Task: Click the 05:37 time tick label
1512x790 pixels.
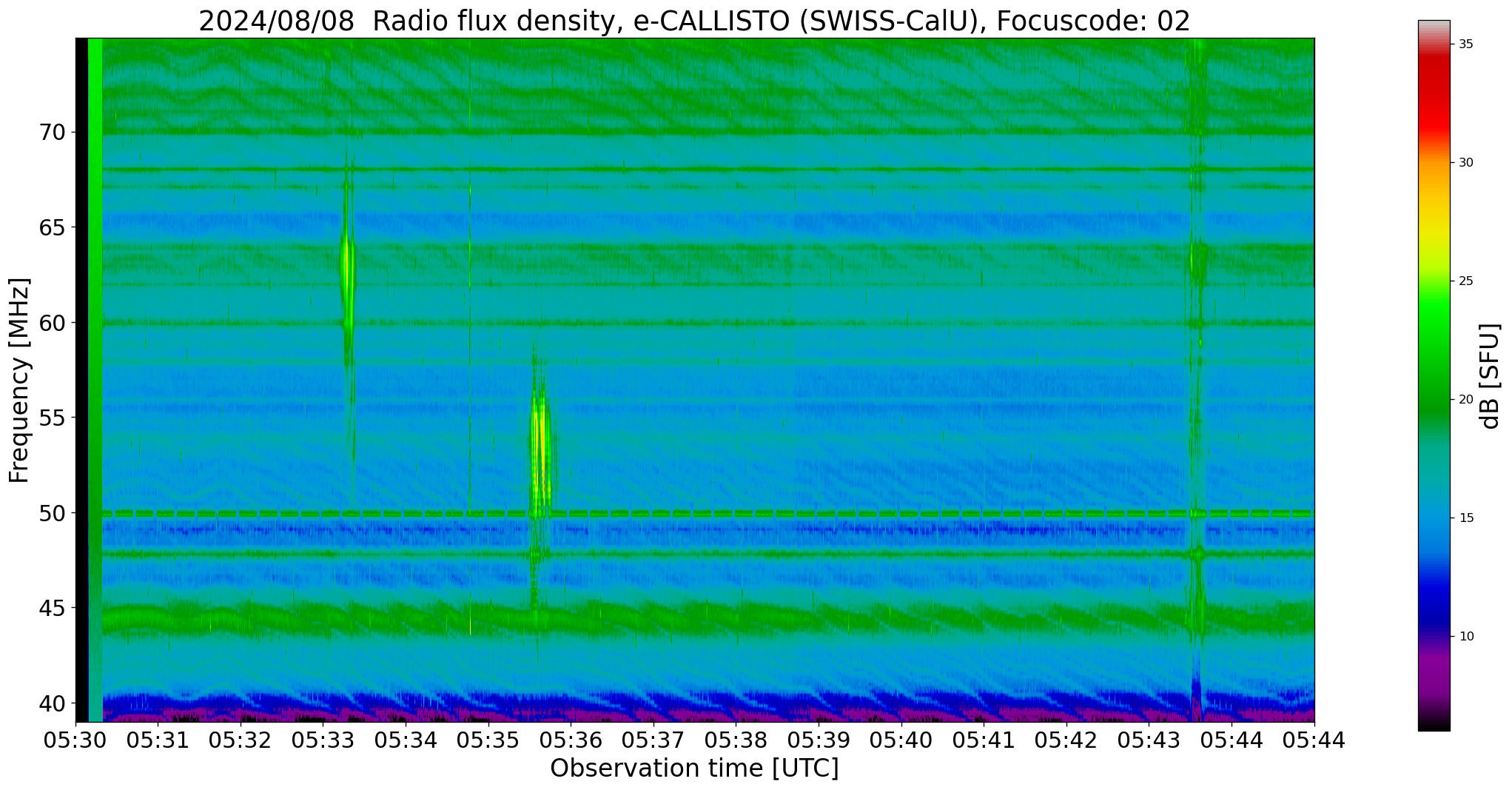Action: [653, 739]
